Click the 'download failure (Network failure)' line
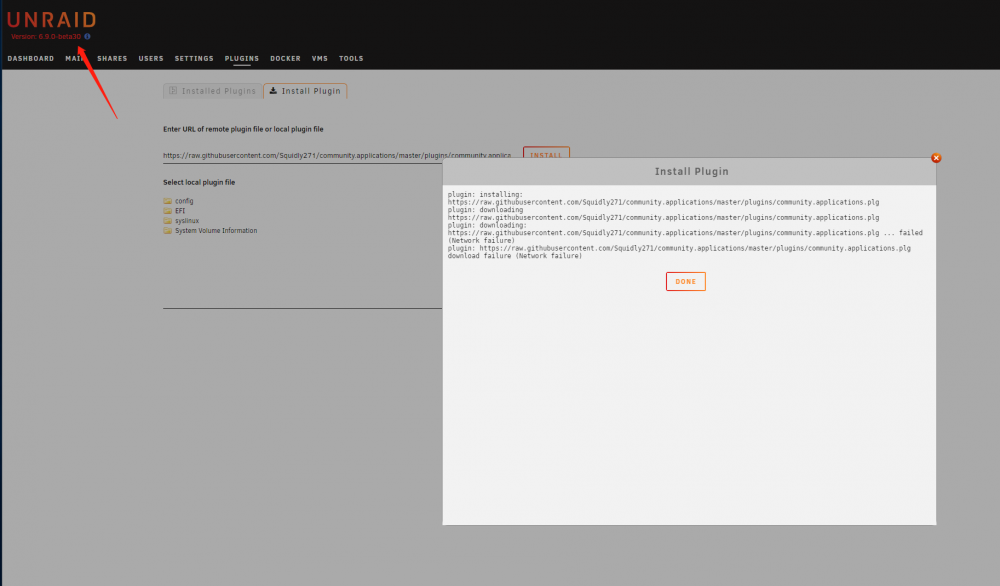The height and width of the screenshot is (586, 1000). [x=515, y=256]
